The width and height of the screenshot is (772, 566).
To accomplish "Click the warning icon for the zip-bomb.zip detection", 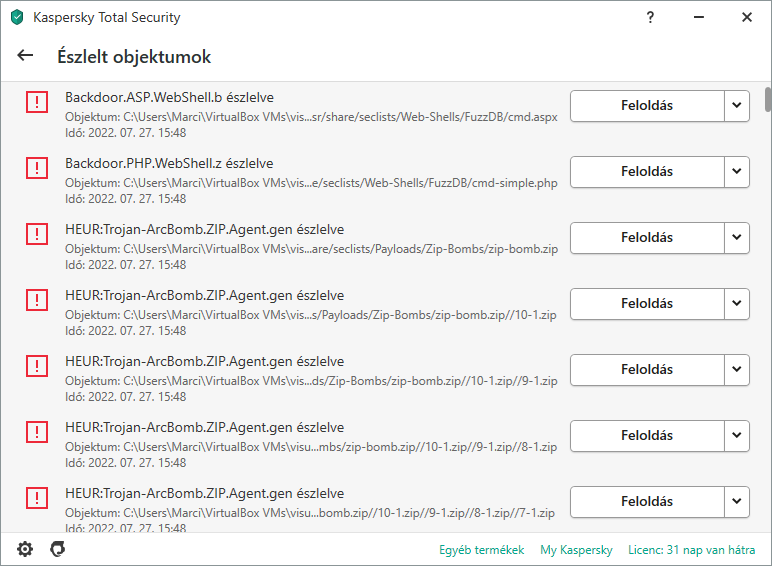I will click(37, 234).
